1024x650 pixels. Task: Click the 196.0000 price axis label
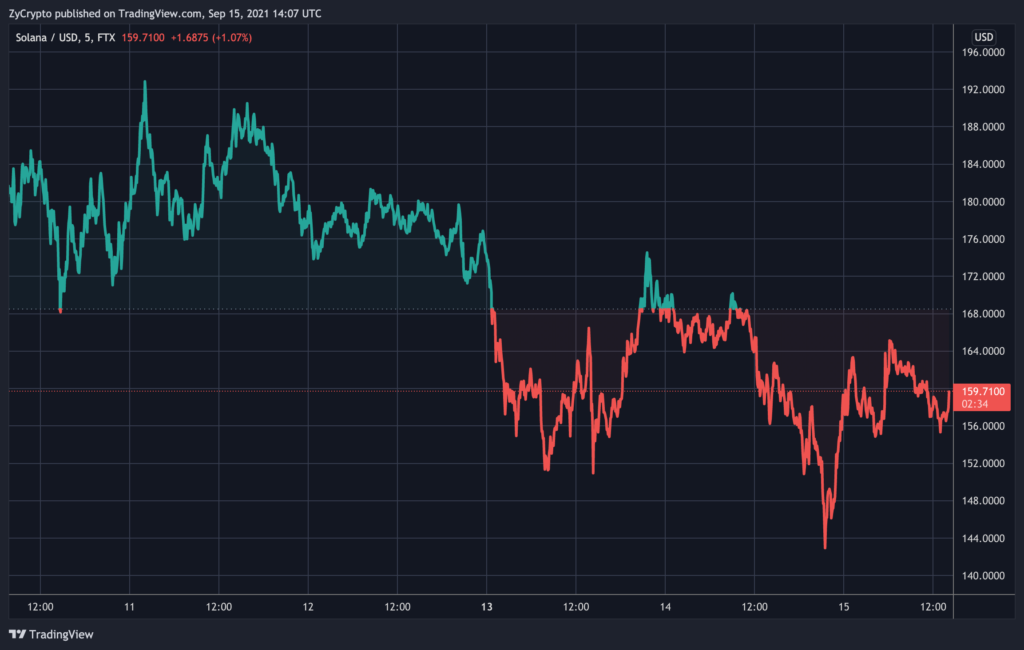point(983,52)
